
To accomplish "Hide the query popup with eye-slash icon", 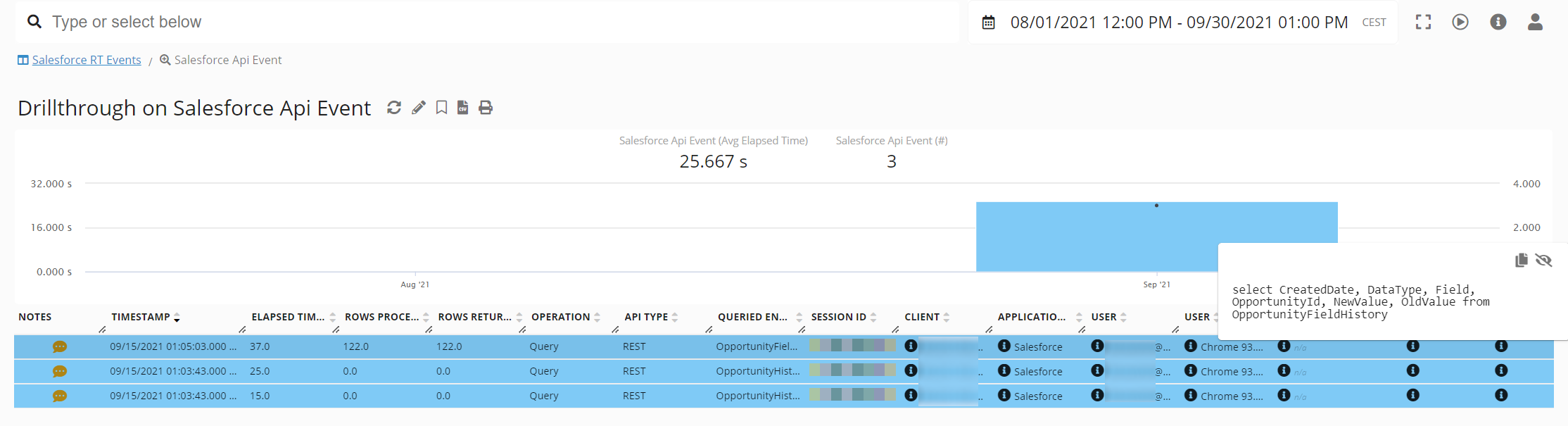I will point(1543,261).
